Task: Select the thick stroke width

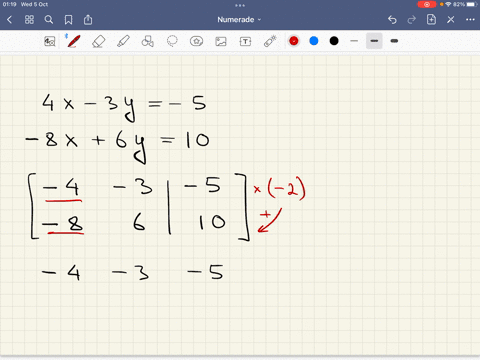Action: point(394,41)
